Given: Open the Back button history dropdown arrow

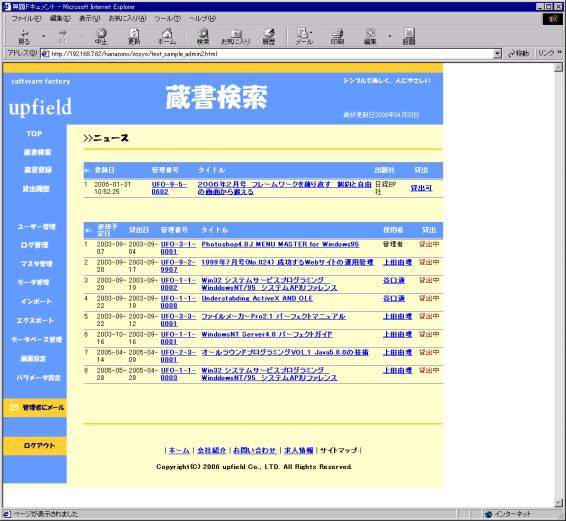Looking at the screenshot, I should tap(44, 36).
